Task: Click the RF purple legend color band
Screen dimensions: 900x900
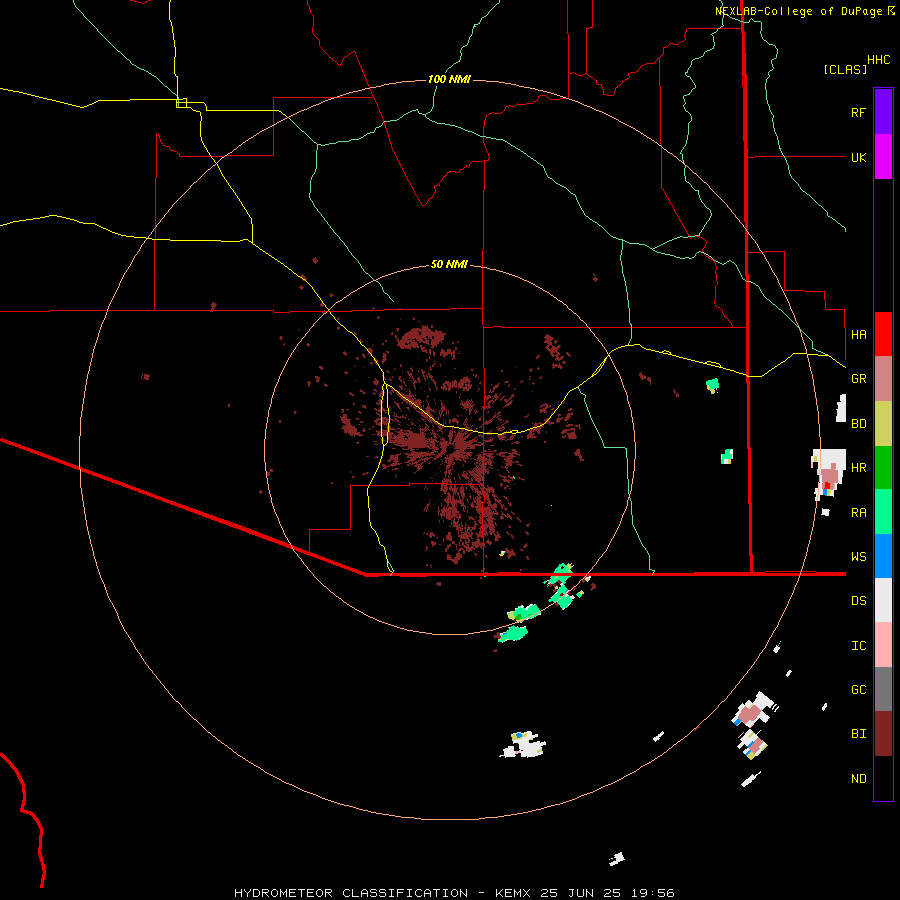Action: pyautogui.click(x=883, y=112)
